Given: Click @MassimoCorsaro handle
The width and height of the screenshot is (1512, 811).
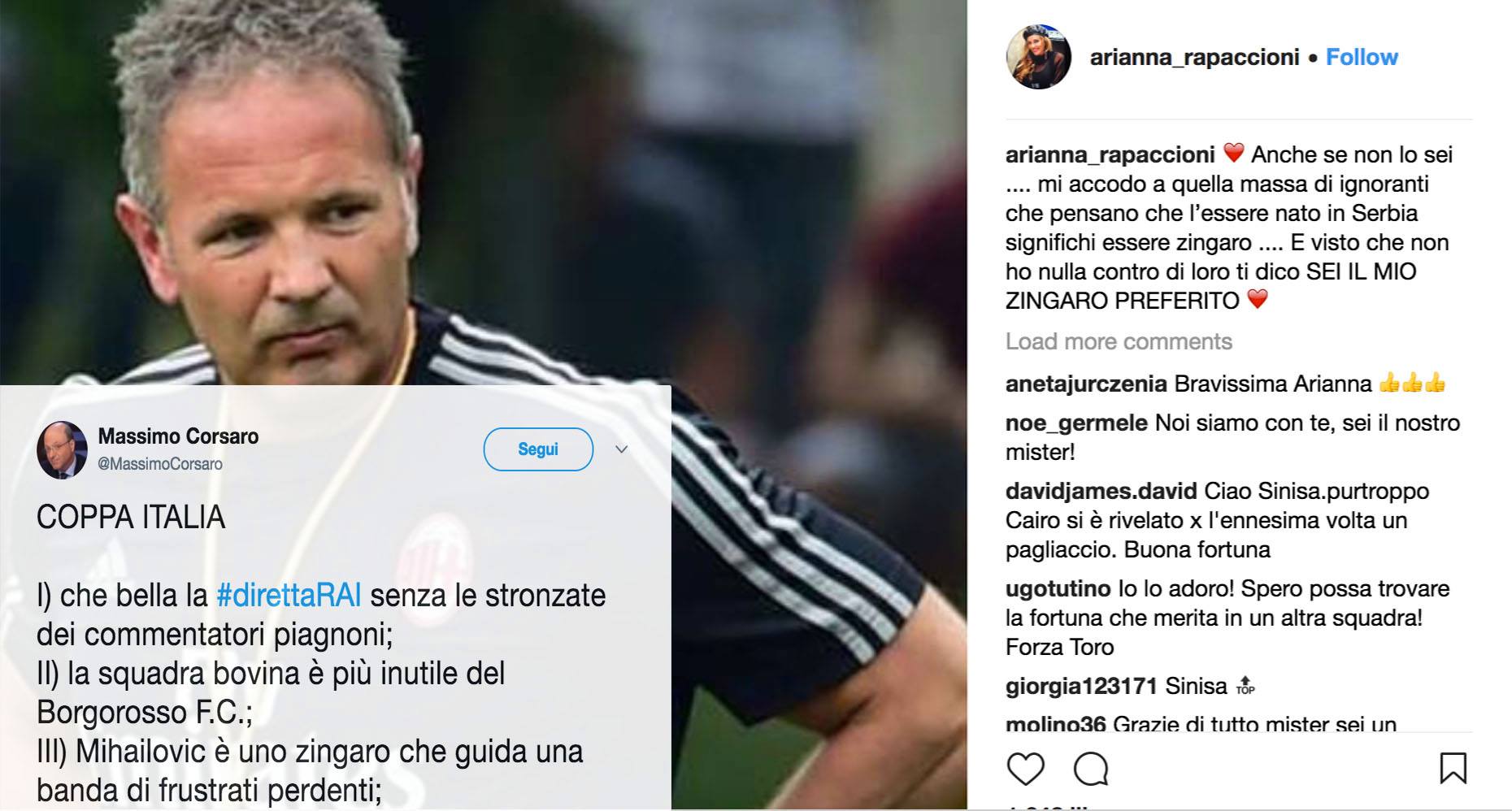Looking at the screenshot, I should [x=160, y=464].
